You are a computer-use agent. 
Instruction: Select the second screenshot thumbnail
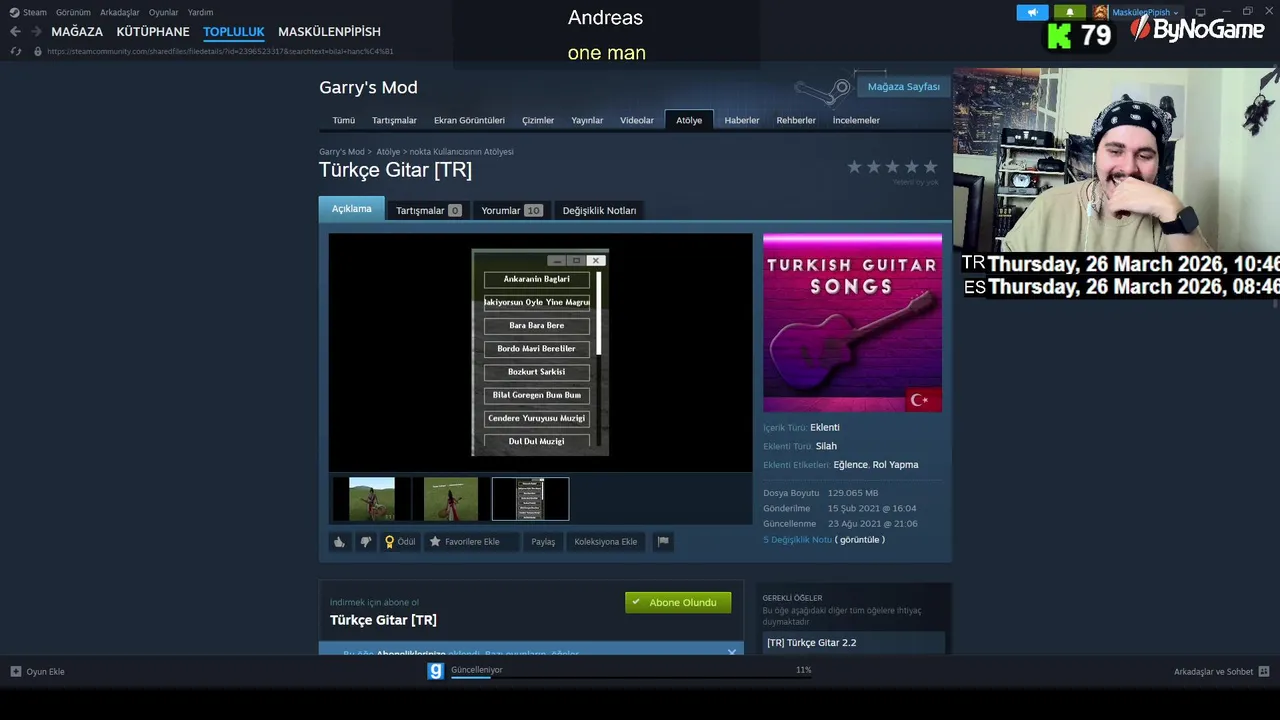pos(451,499)
